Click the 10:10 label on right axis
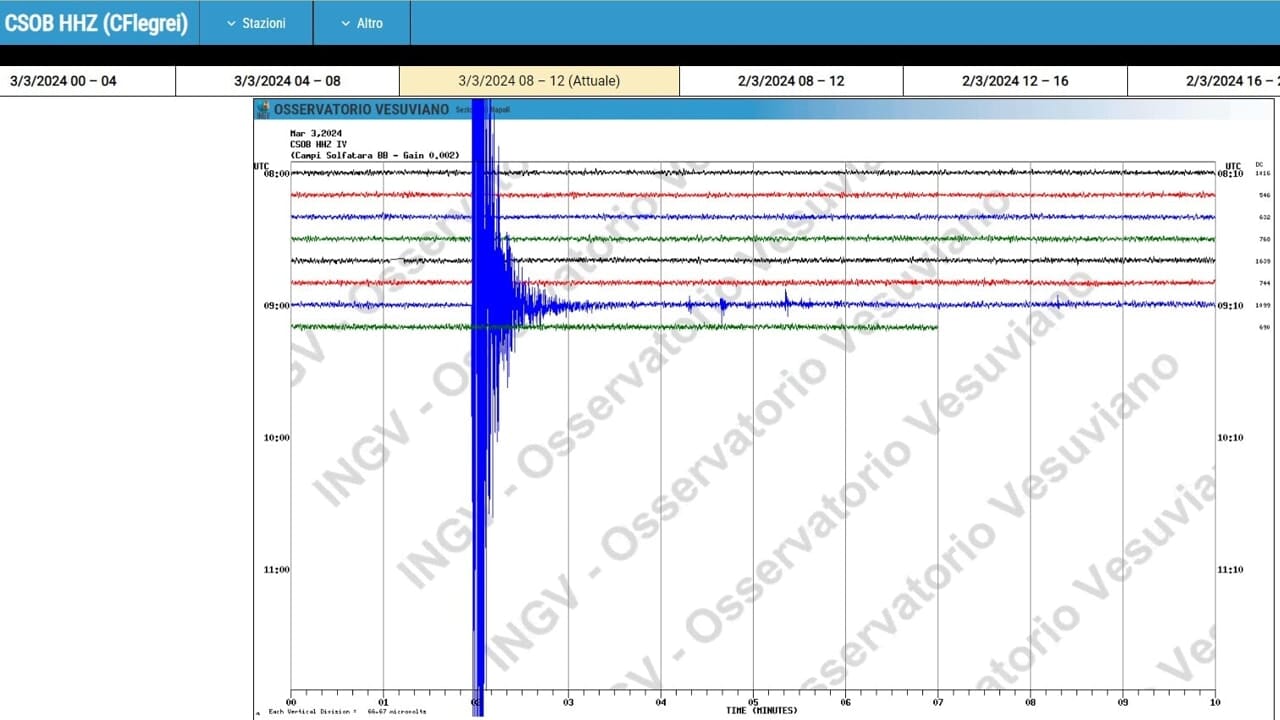The image size is (1280, 720). [1230, 437]
